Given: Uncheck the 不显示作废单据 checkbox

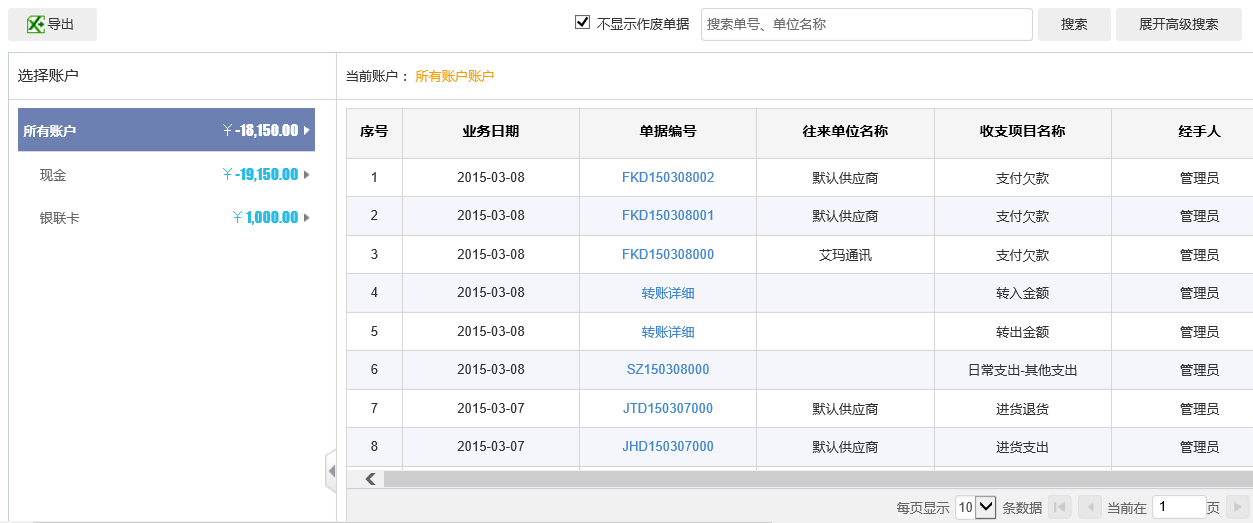Looking at the screenshot, I should [x=583, y=22].
